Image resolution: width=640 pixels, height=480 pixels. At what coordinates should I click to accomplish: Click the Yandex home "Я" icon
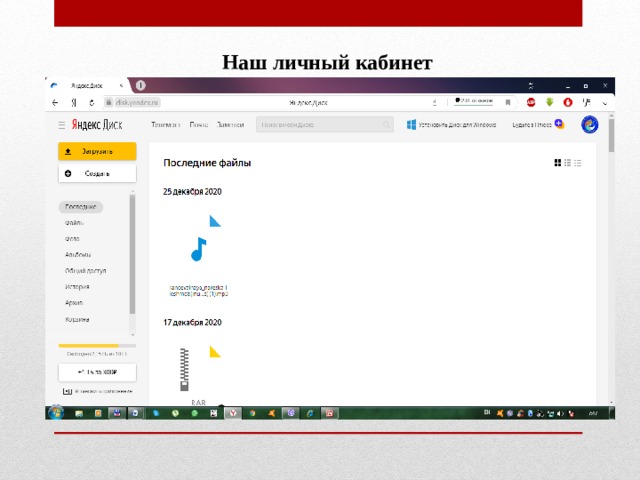74,102
